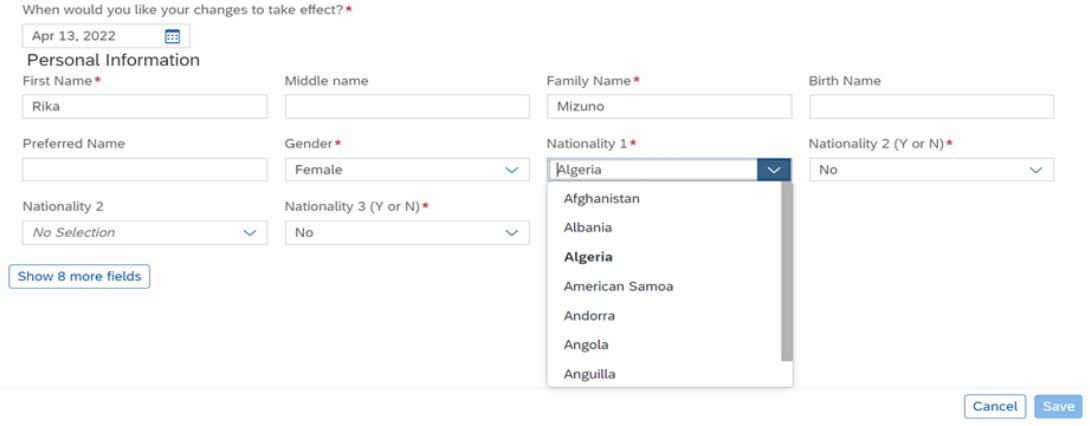
Task: Open the Nationality 3 (Y or N) dropdown
Action: [407, 233]
